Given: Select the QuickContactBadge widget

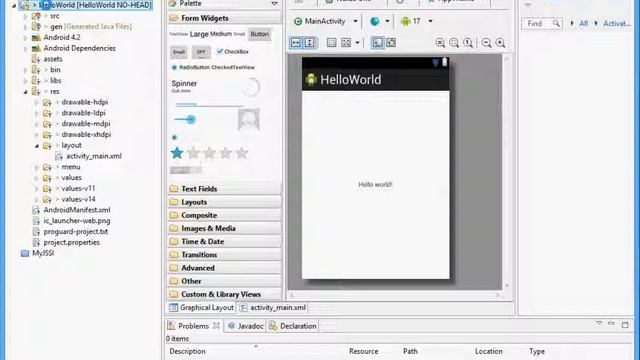Looking at the screenshot, I should 249,120.
